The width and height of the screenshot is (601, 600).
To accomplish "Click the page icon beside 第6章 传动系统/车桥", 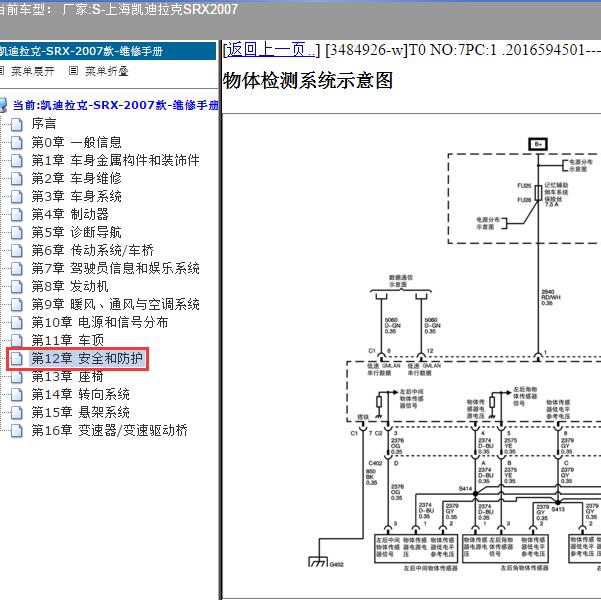I will pyautogui.click(x=16, y=250).
